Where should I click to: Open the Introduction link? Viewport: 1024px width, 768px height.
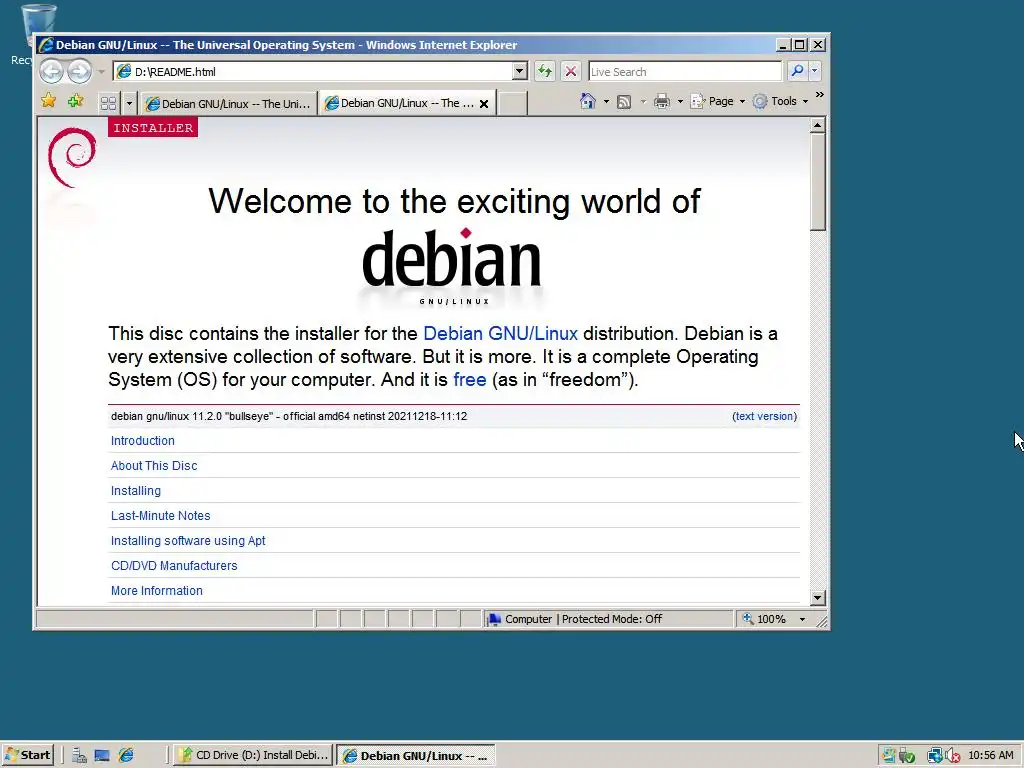point(142,441)
